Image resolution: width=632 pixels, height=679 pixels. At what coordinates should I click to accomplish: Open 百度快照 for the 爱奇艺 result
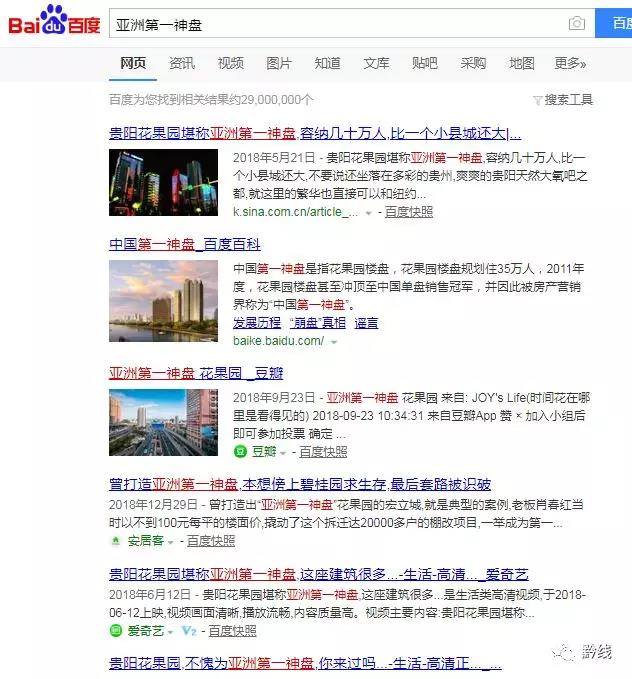(233, 631)
